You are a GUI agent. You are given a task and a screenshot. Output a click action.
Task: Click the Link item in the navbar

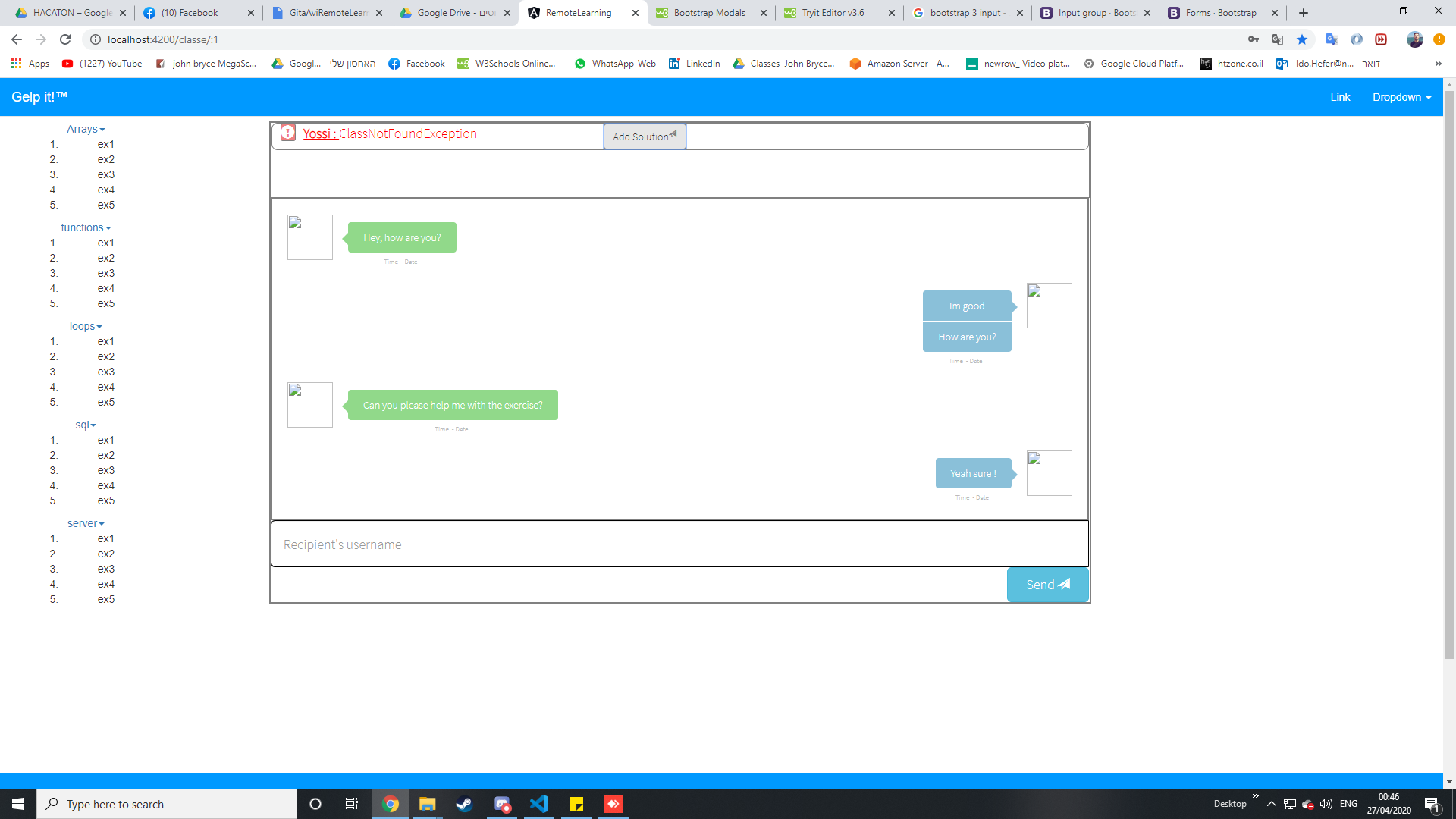point(1340,97)
